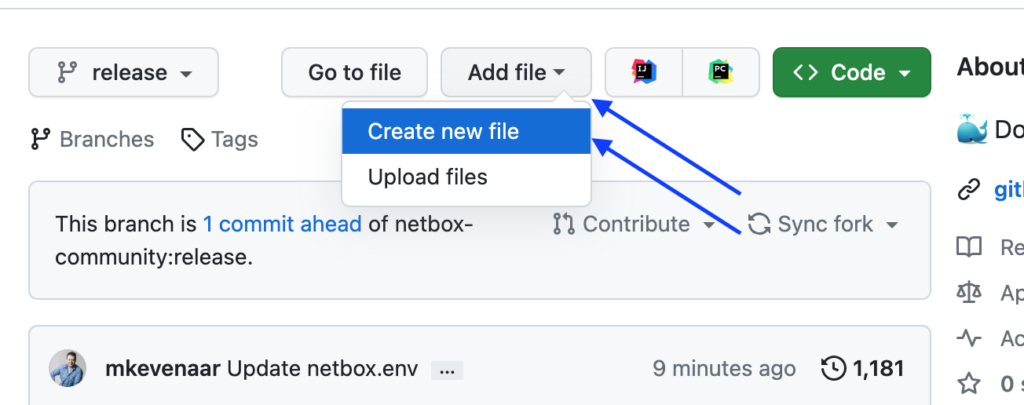Open the IntelliJ IDEA icon button
Image resolution: width=1024 pixels, height=405 pixels.
tap(644, 72)
